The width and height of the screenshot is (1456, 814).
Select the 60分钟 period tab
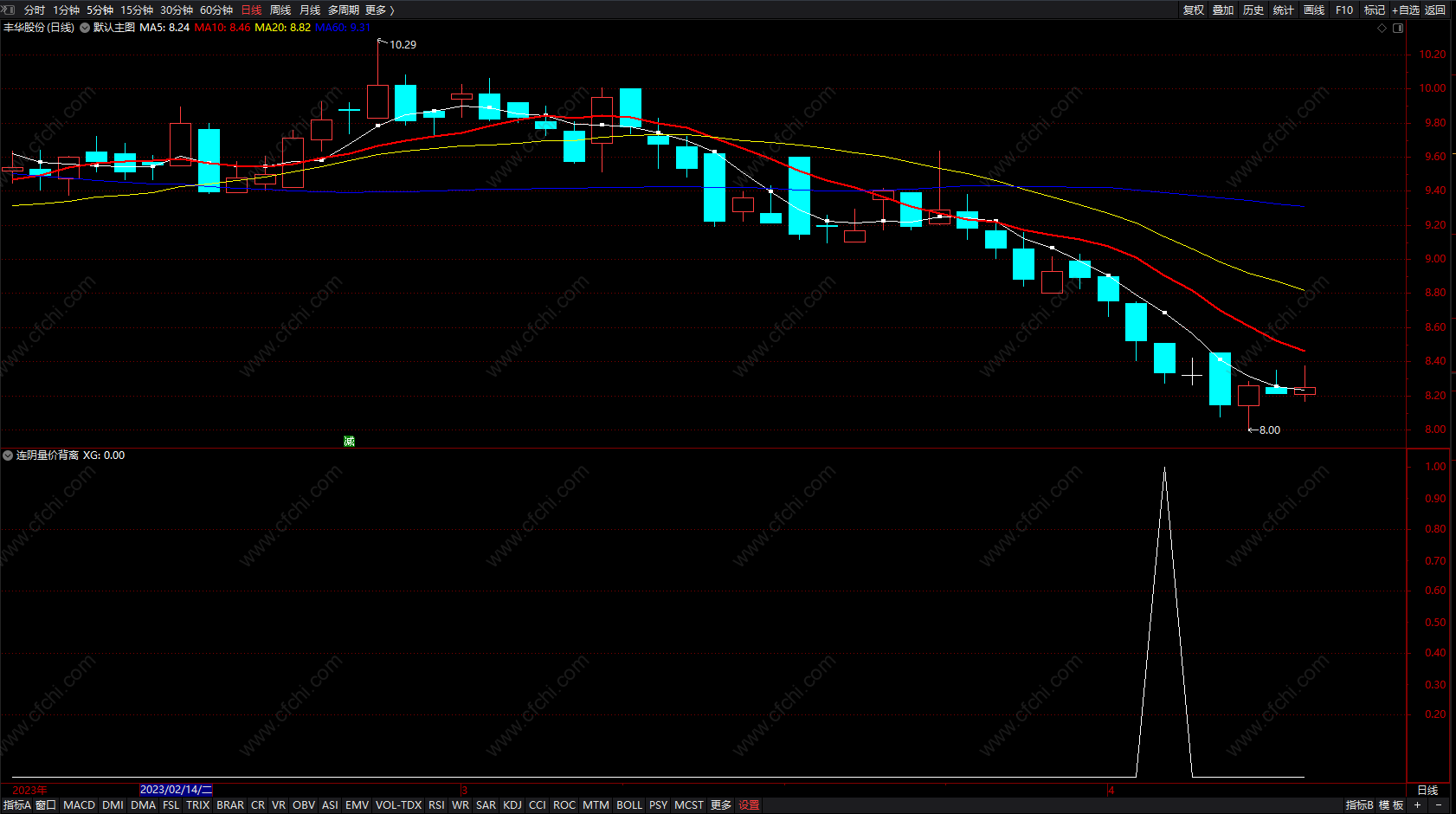point(216,10)
